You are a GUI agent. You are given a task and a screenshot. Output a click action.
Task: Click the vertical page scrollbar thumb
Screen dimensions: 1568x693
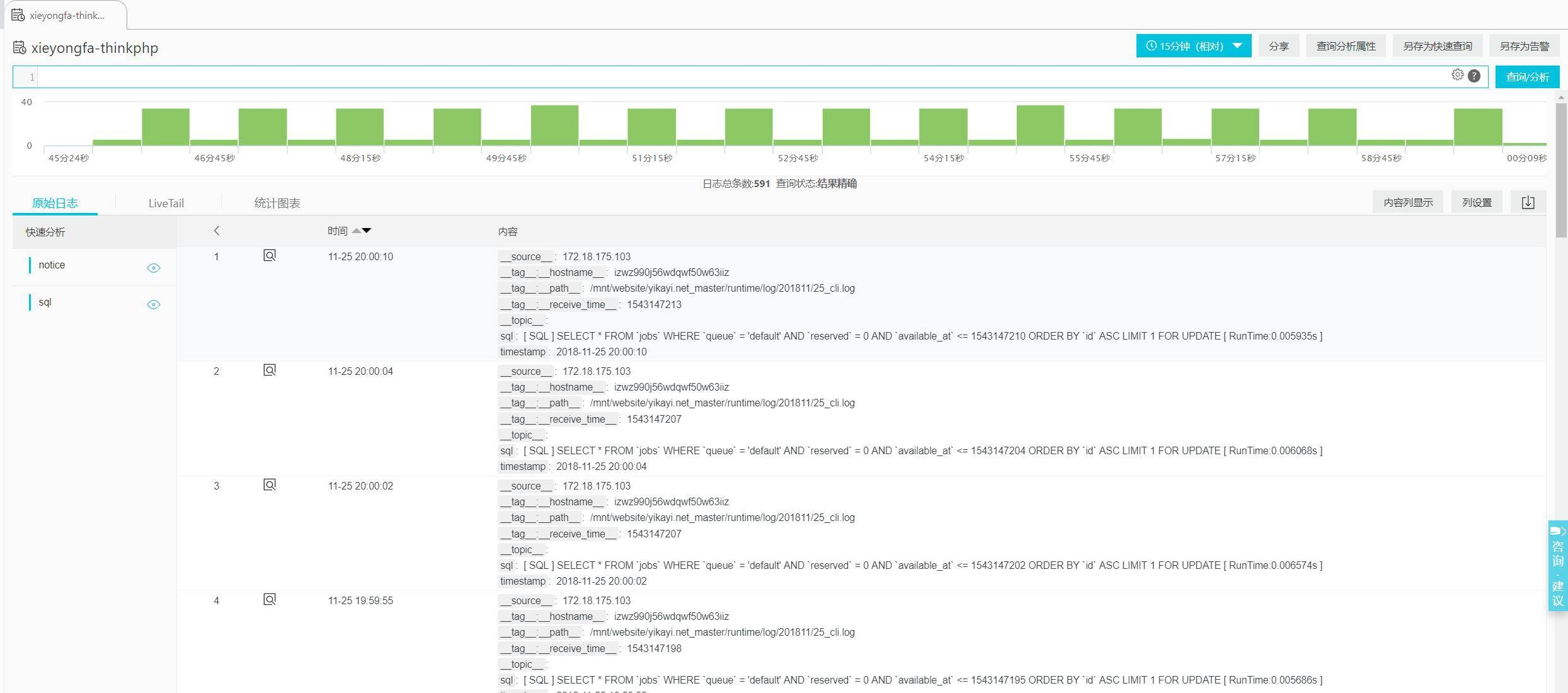[1560, 170]
